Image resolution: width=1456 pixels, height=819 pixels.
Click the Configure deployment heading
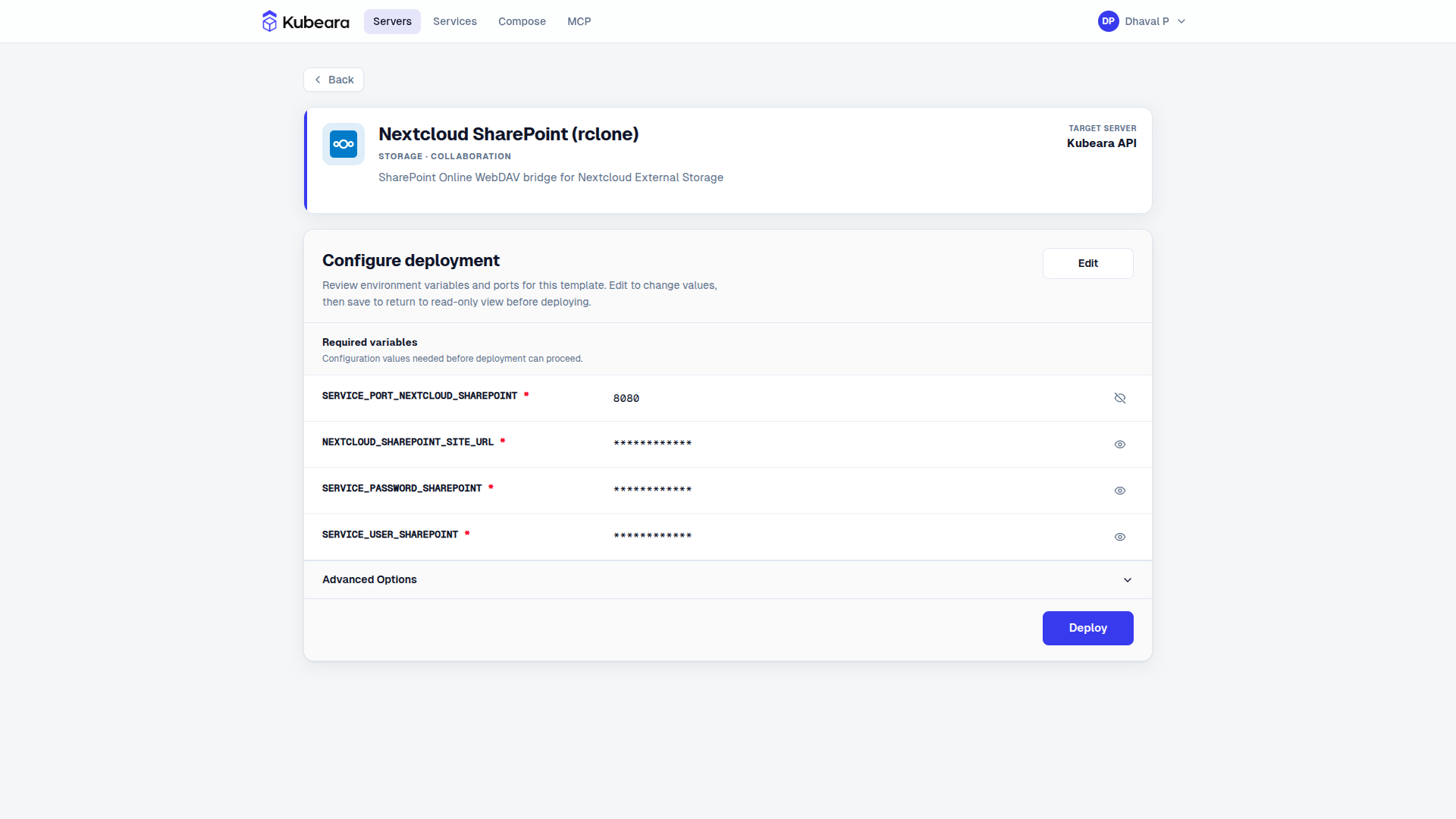click(x=411, y=261)
